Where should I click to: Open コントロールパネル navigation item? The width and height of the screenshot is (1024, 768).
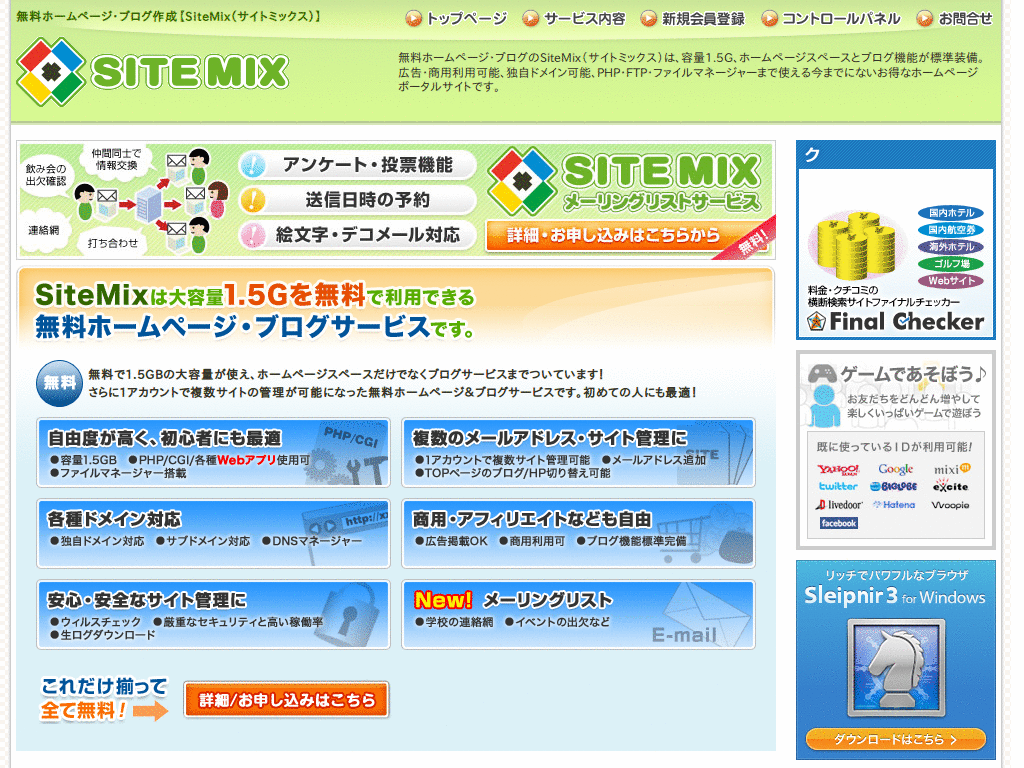click(x=831, y=19)
